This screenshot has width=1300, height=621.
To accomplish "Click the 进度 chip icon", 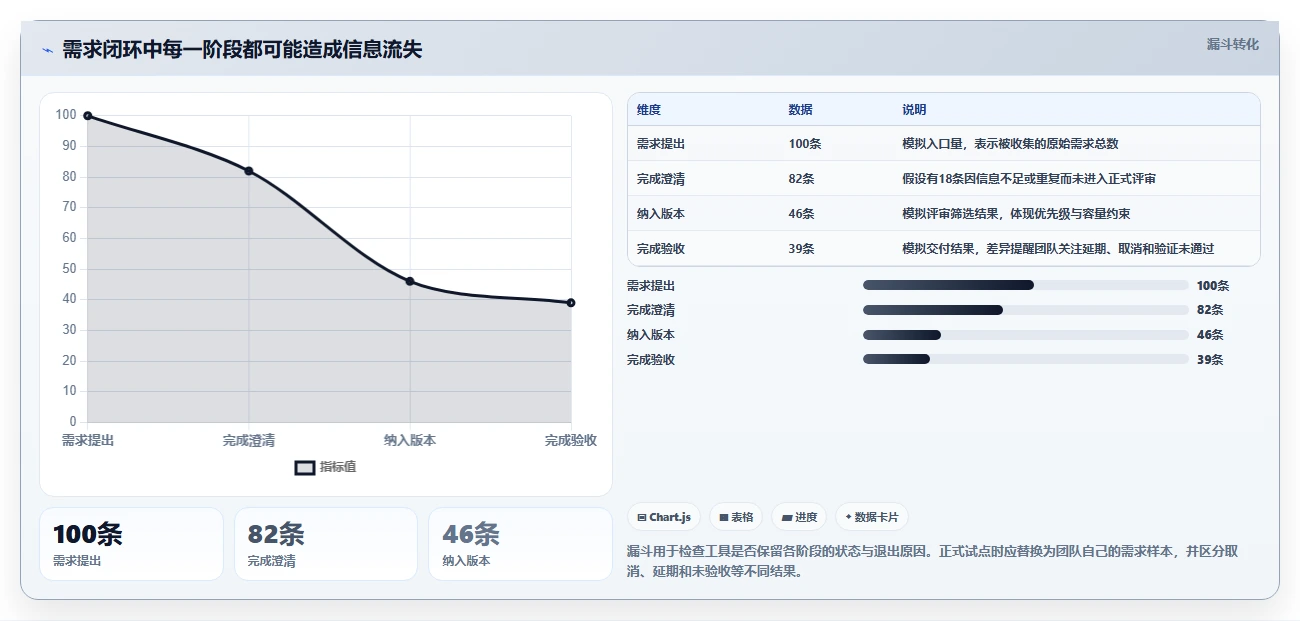I will 786,518.
